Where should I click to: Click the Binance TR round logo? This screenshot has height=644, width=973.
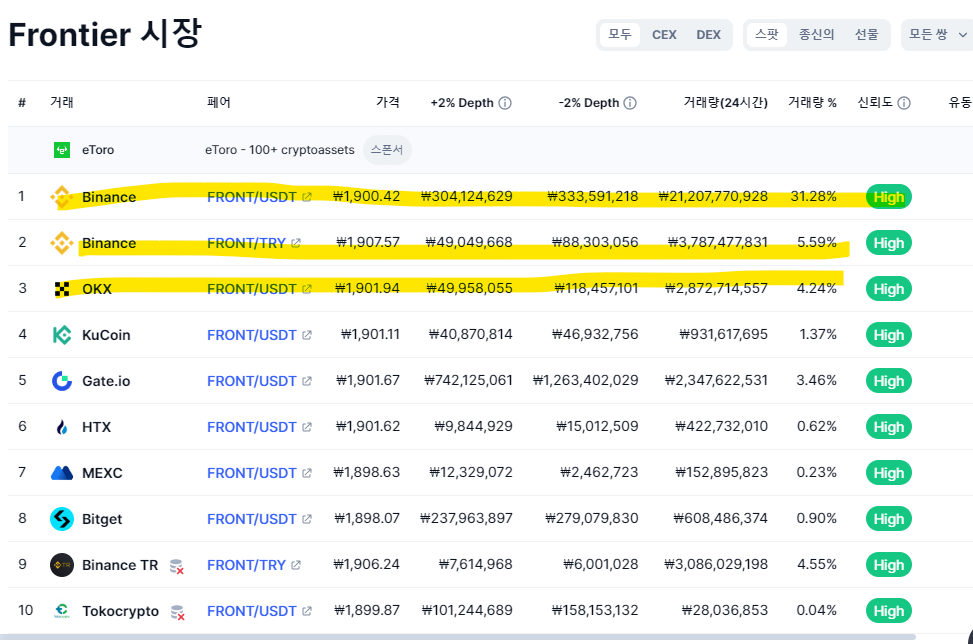[x=62, y=565]
